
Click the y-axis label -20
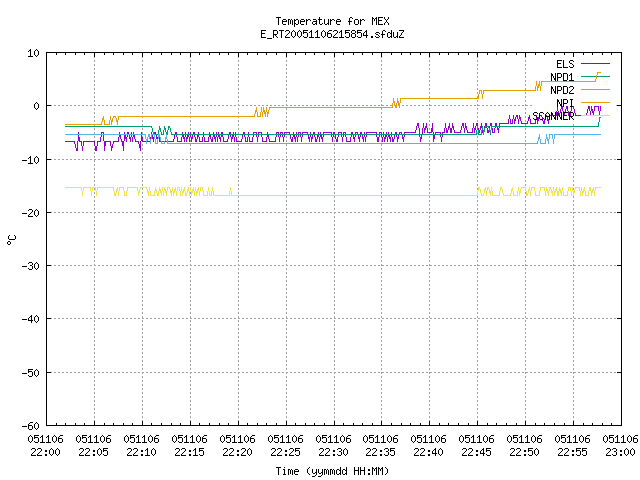31,213
